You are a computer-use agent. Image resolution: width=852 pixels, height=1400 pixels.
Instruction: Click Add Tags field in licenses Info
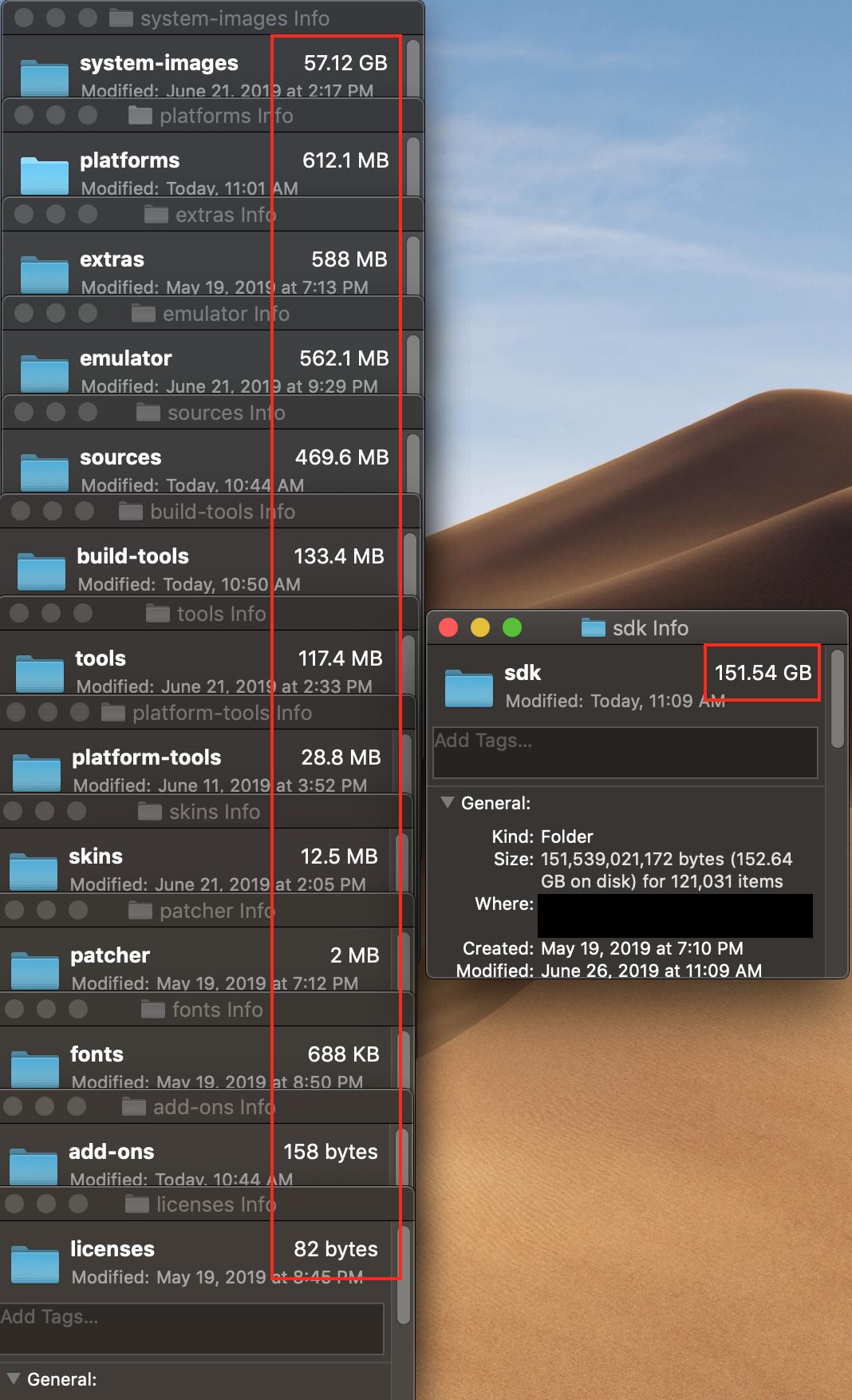tap(191, 1329)
